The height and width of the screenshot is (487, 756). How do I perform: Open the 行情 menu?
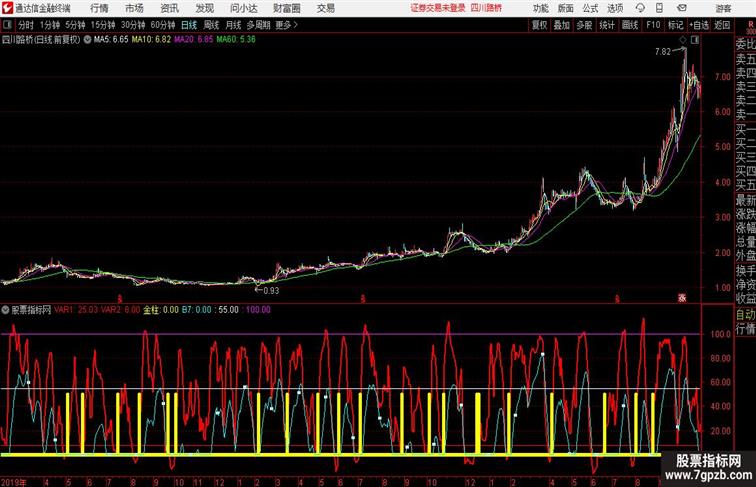click(99, 8)
